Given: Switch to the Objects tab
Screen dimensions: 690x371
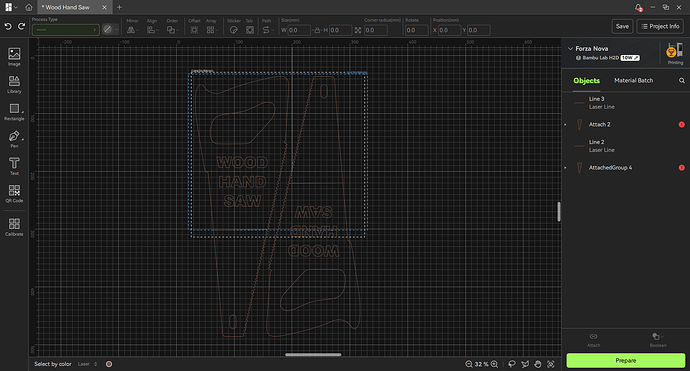Looking at the screenshot, I should click(586, 81).
